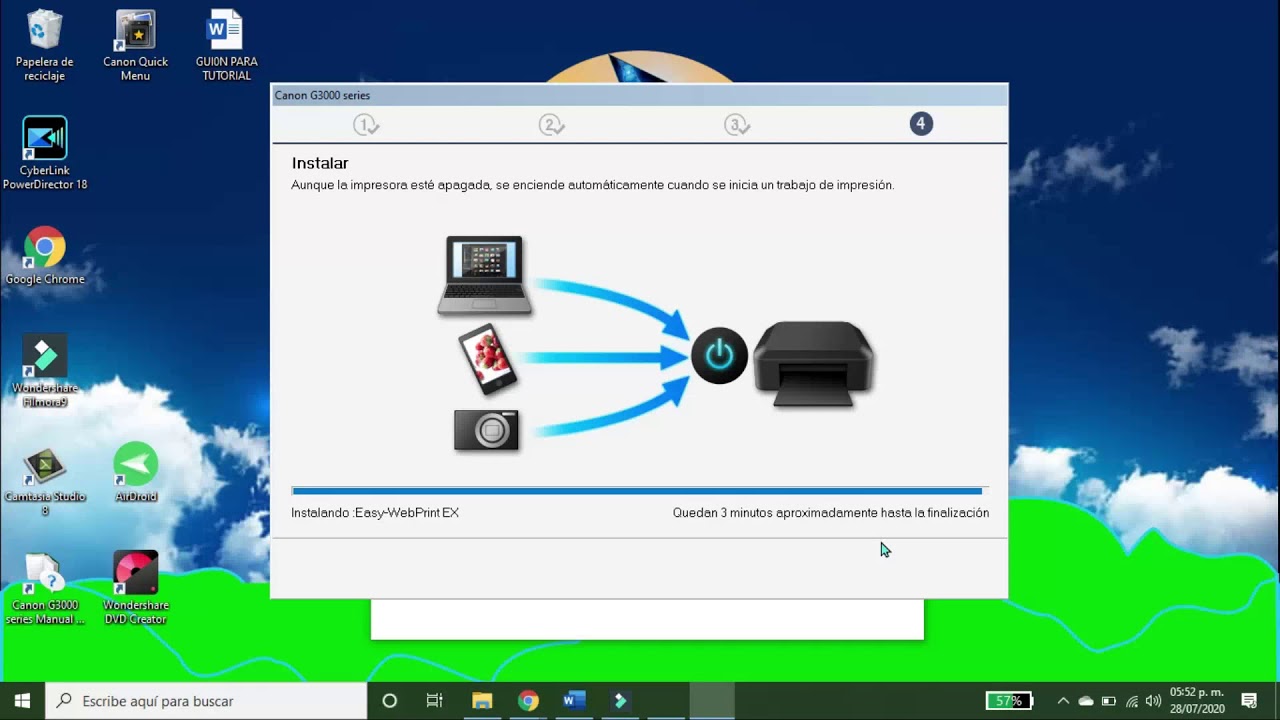Click the active step 4 indicator
The height and width of the screenshot is (720, 1280).
(x=921, y=124)
